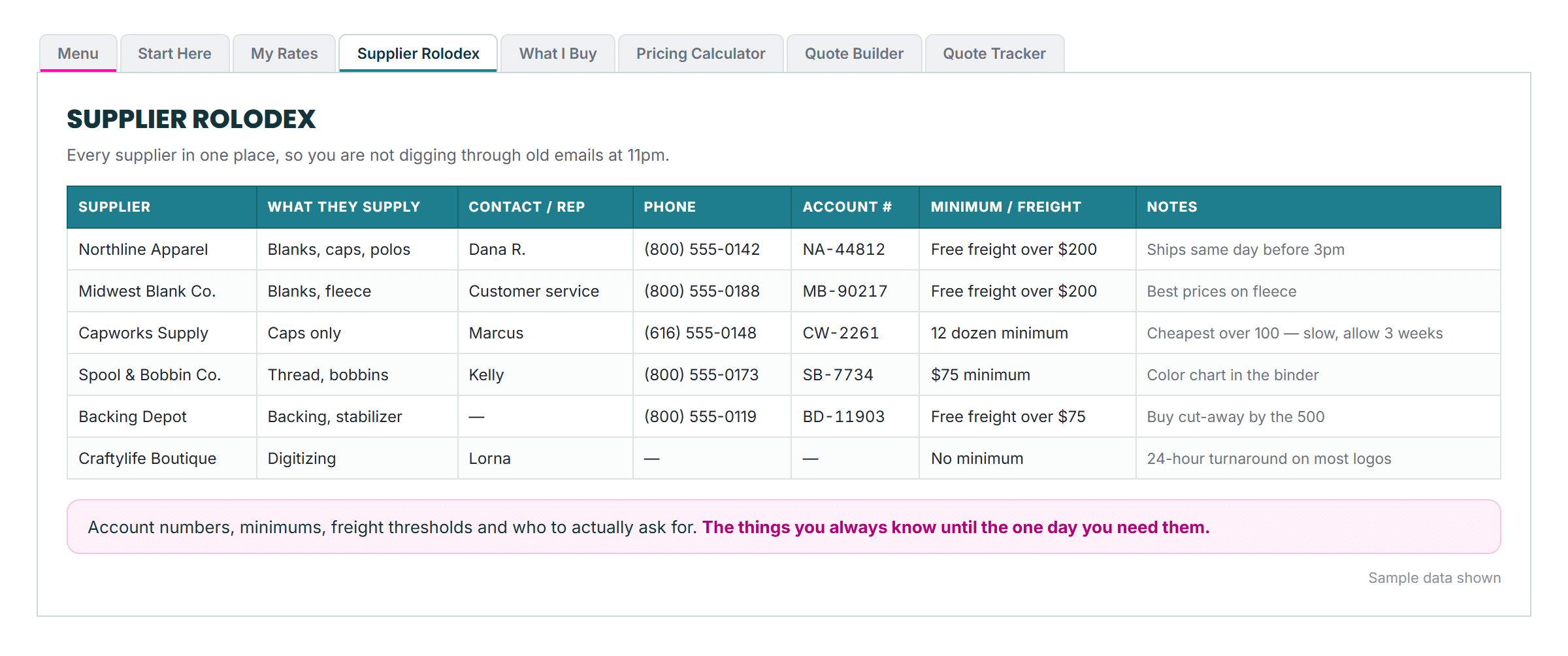Viewport: 1568px width, 656px height.
Task: Click the SUPPLIER ROLODEX heading
Action: coord(191,120)
